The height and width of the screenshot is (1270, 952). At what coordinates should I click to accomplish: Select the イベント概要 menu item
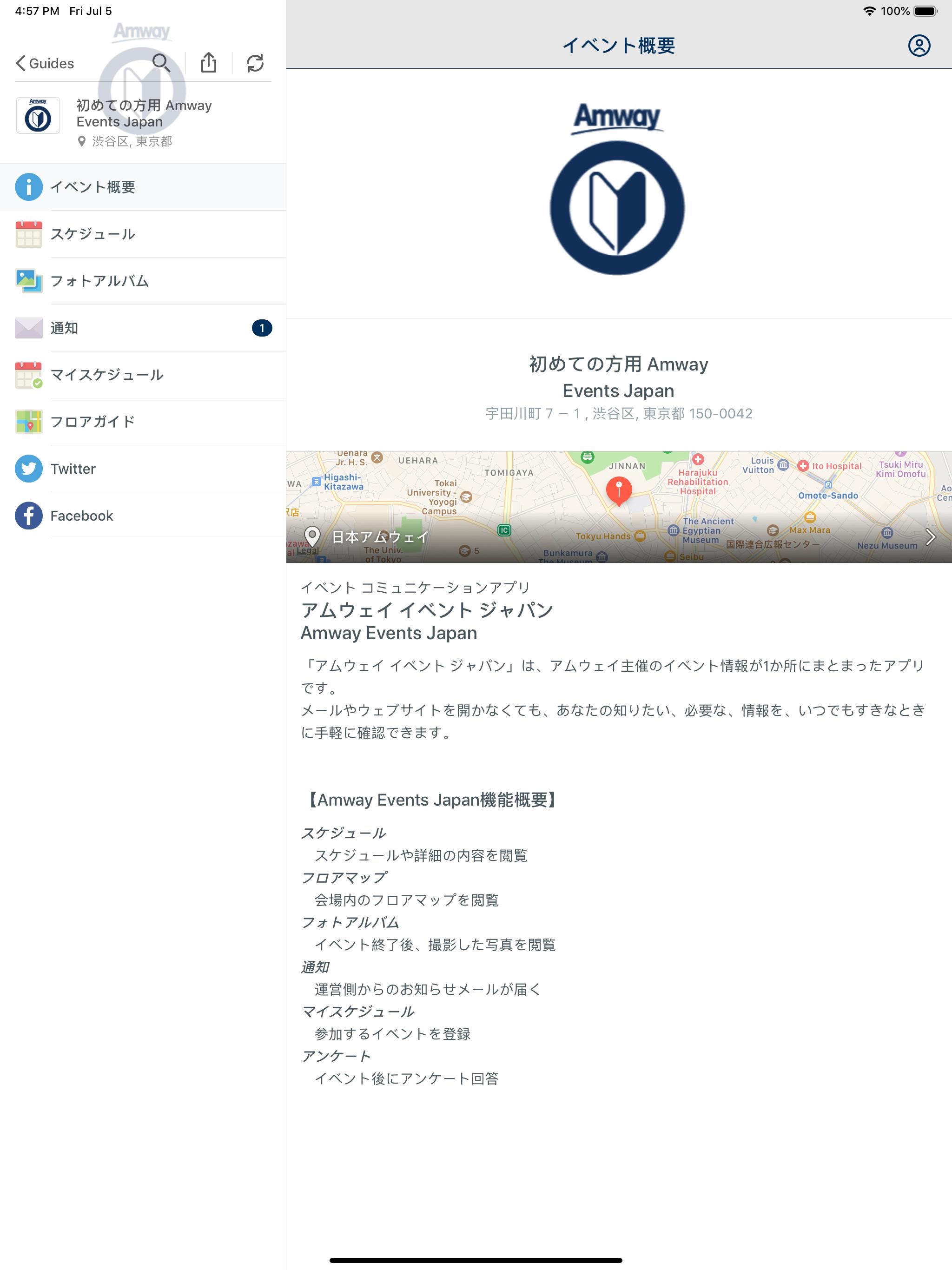click(x=143, y=186)
